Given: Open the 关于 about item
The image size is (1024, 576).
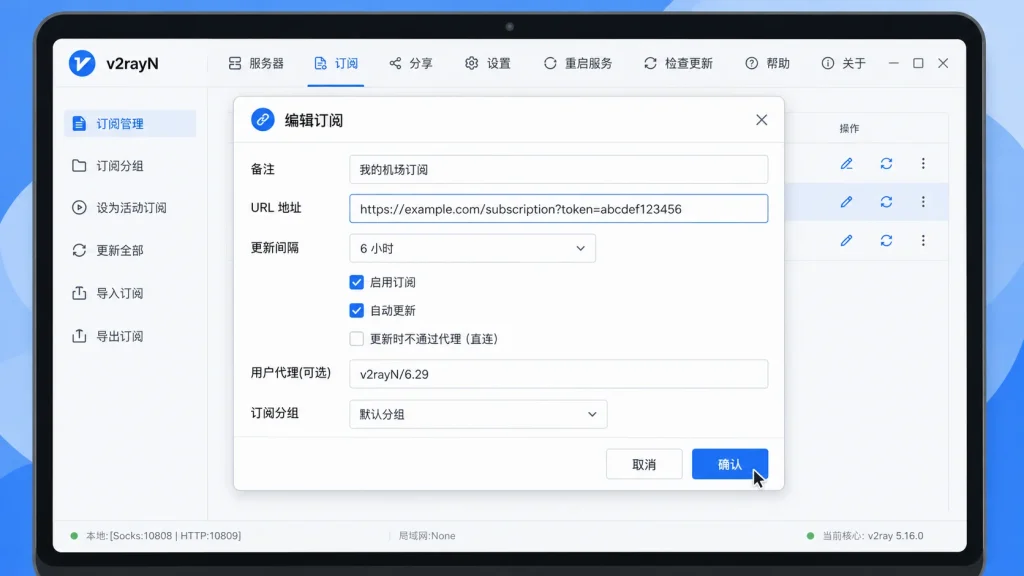Looking at the screenshot, I should pyautogui.click(x=843, y=63).
